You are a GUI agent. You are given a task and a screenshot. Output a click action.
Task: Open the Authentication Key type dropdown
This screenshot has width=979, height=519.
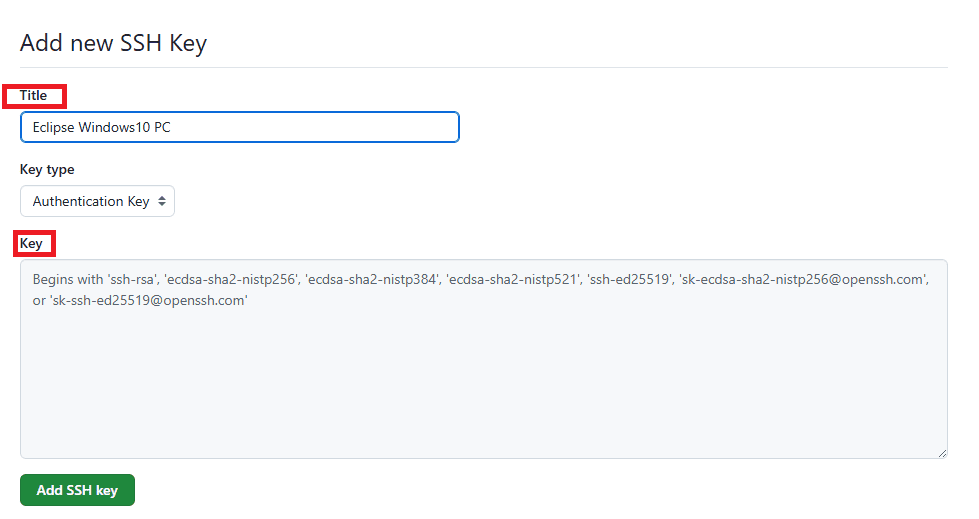(91, 201)
